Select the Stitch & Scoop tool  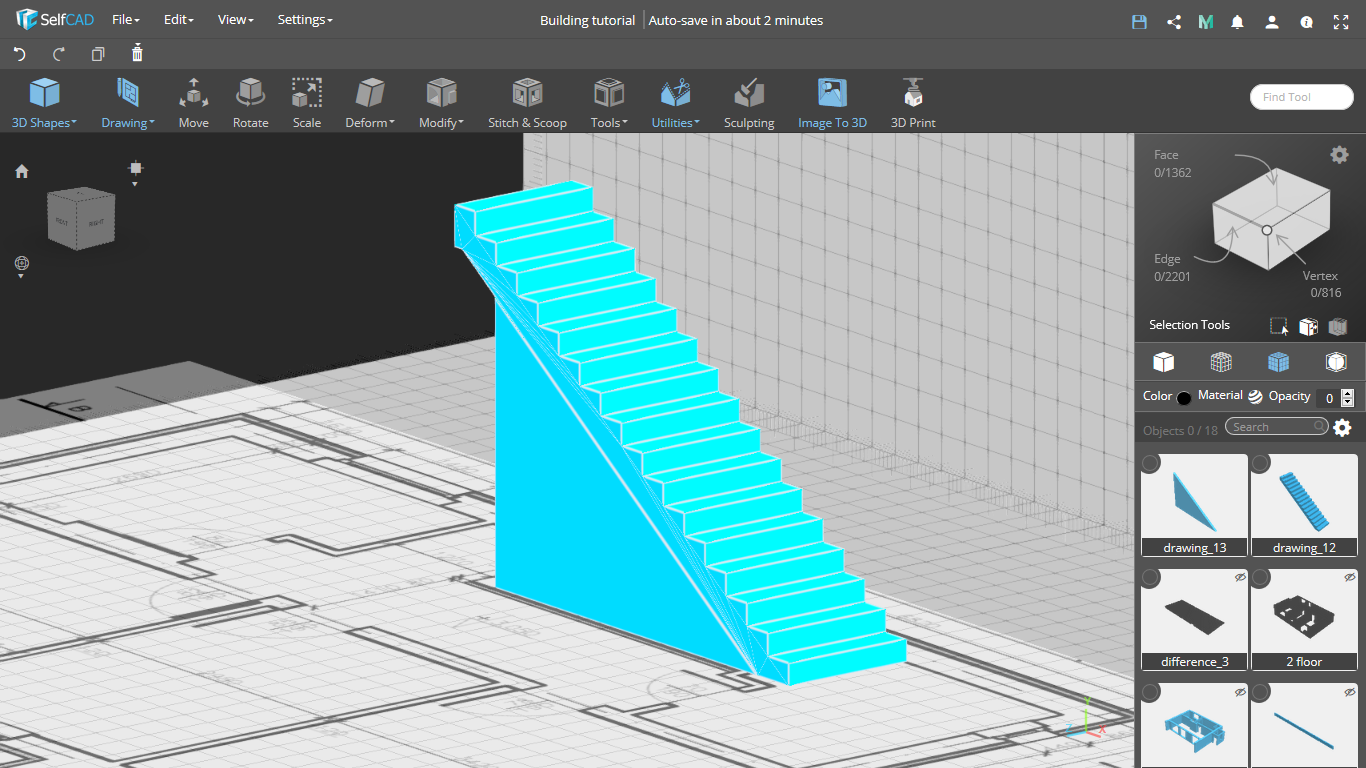527,103
